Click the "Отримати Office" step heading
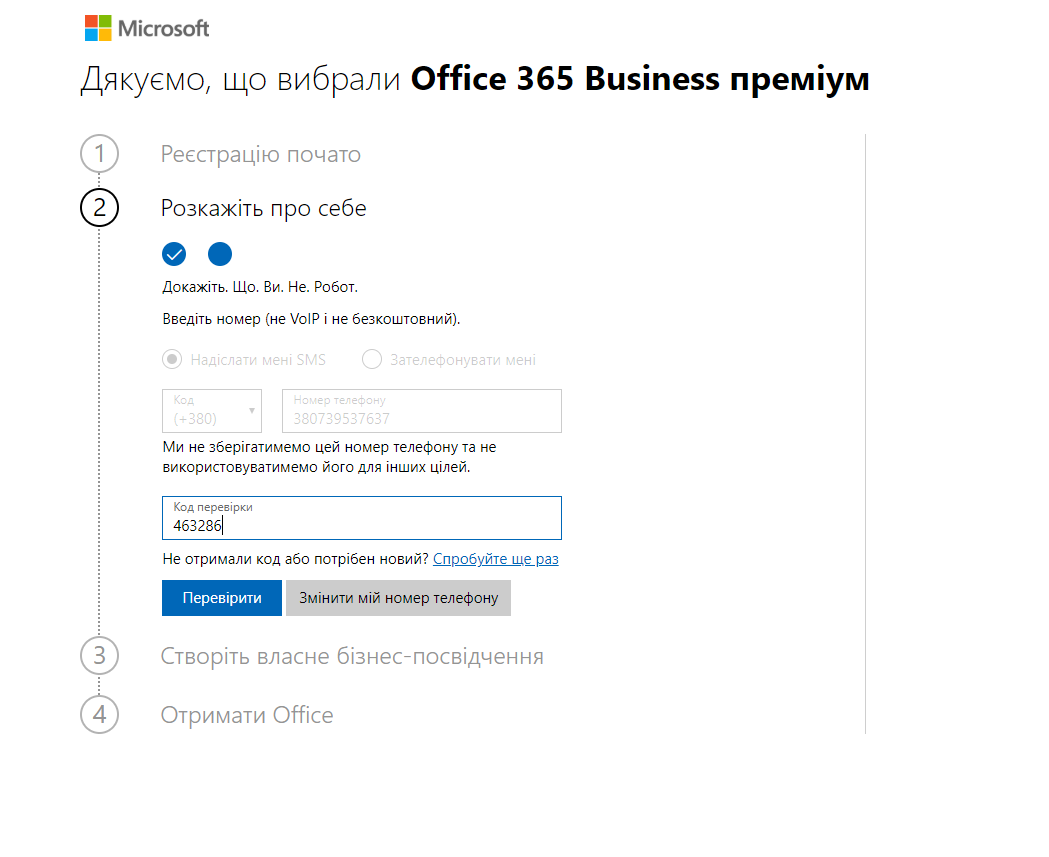Screen dimensions: 1049x857 click(x=247, y=715)
